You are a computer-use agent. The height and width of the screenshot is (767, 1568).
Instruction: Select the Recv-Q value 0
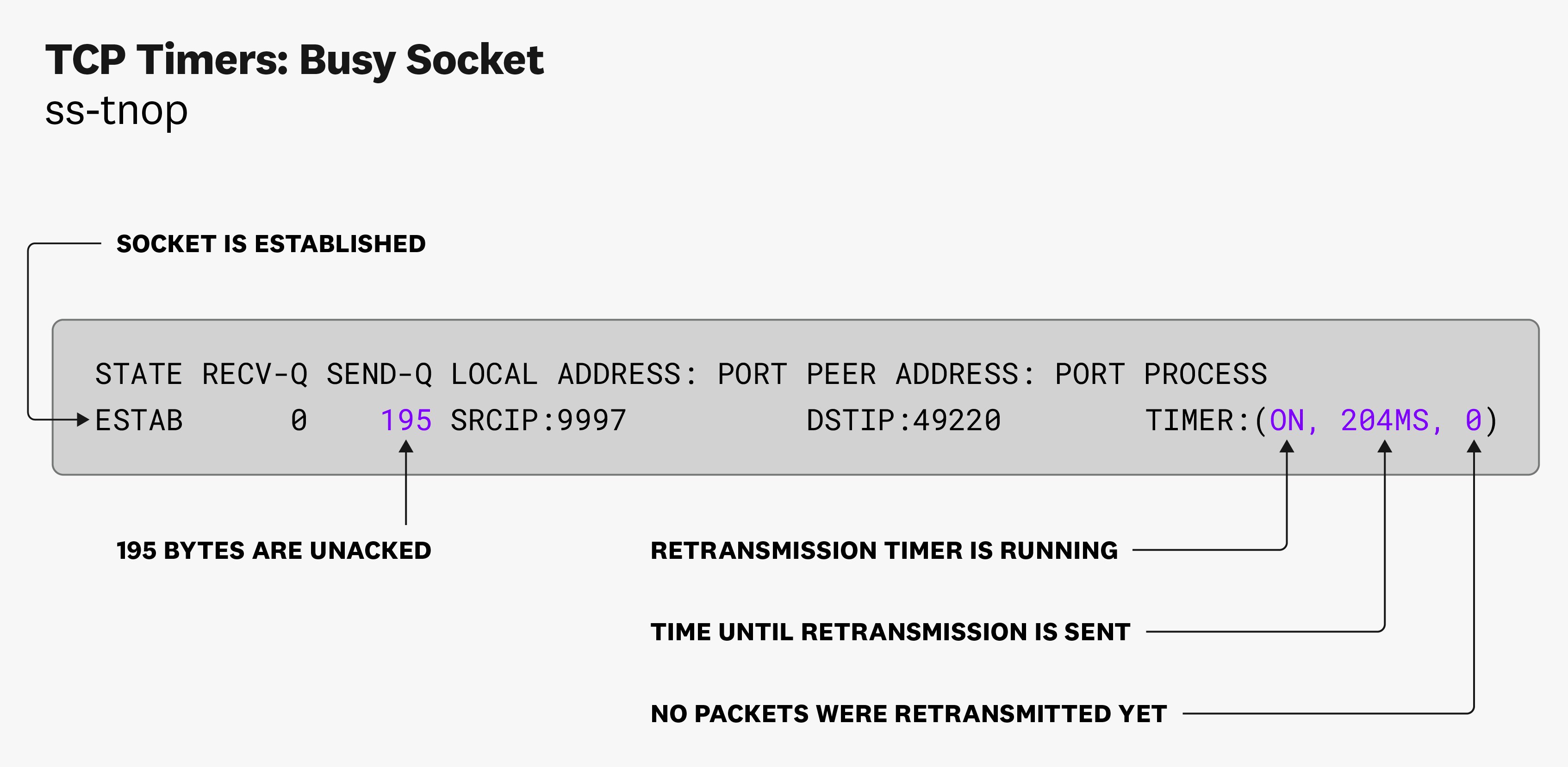[x=299, y=421]
